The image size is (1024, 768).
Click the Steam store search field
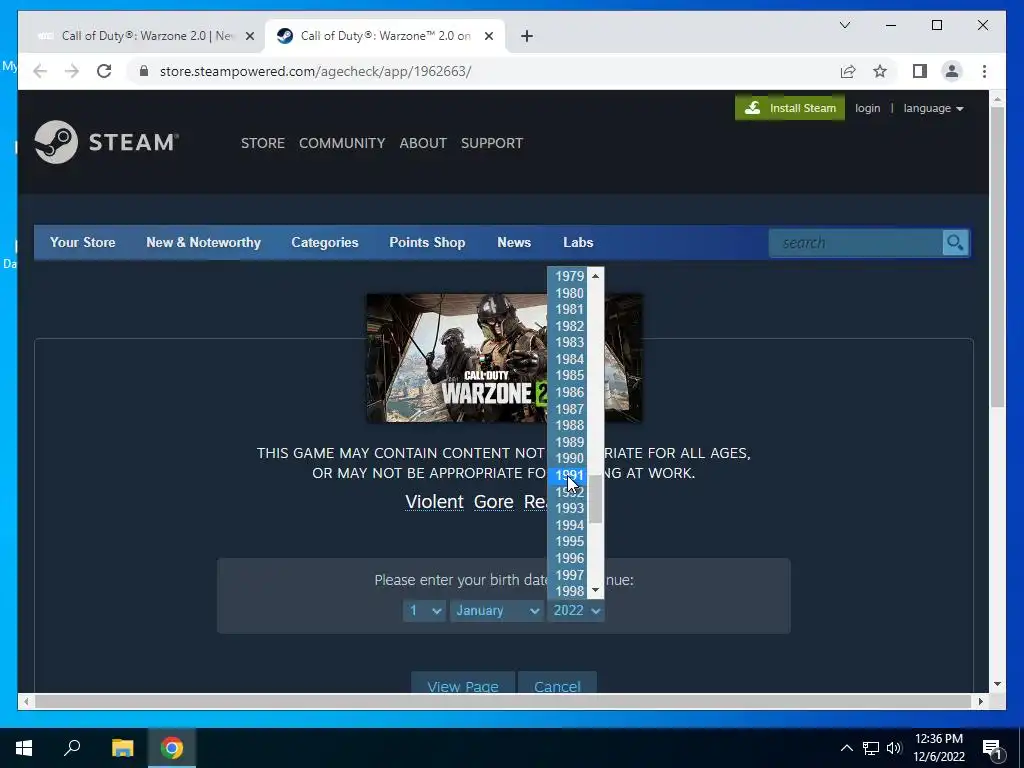click(856, 243)
